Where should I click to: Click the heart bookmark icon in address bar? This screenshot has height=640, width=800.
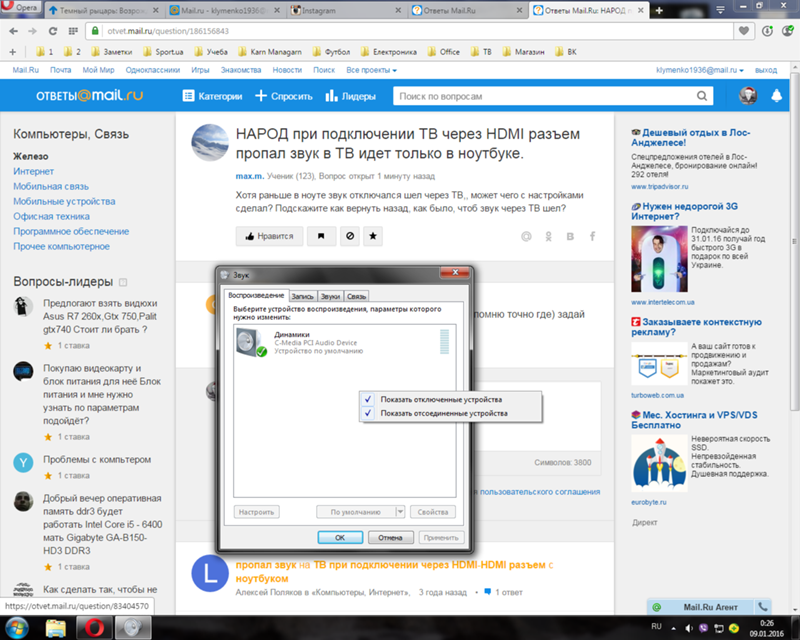744,31
